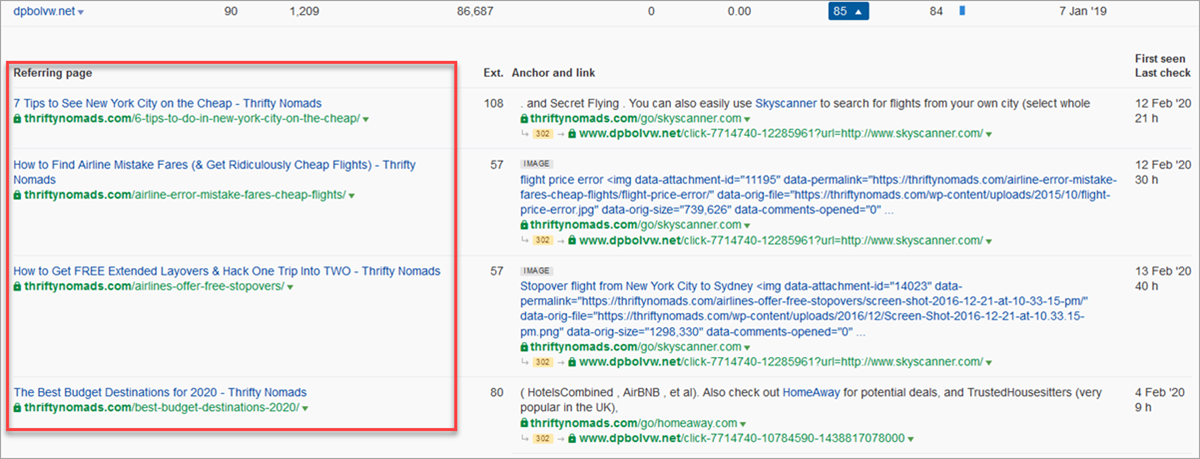1200x459 pixels.
Task: Click the IMAGE badge above 'Stopover flight'
Action: pos(536,269)
